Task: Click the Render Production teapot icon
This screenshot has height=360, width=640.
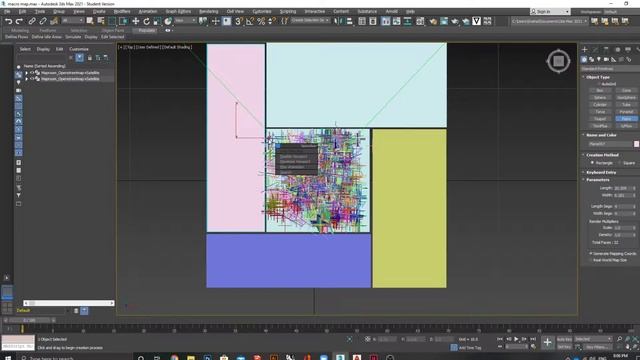Action: point(454,21)
